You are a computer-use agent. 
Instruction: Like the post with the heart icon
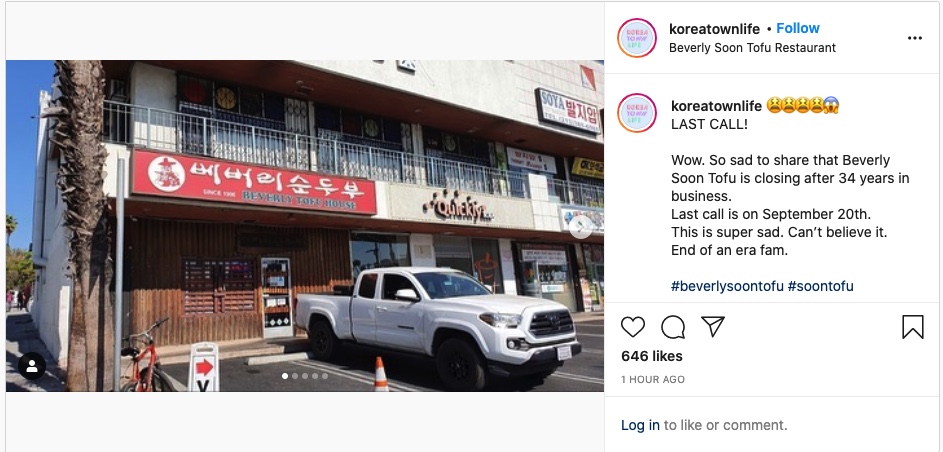click(633, 327)
